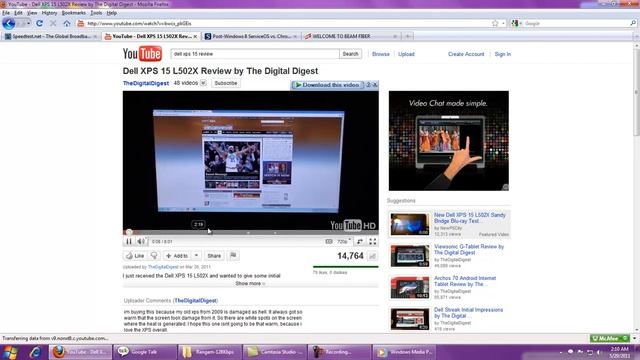The width and height of the screenshot is (640, 360).
Task: Open the Windows Start button
Action: pos(9,352)
